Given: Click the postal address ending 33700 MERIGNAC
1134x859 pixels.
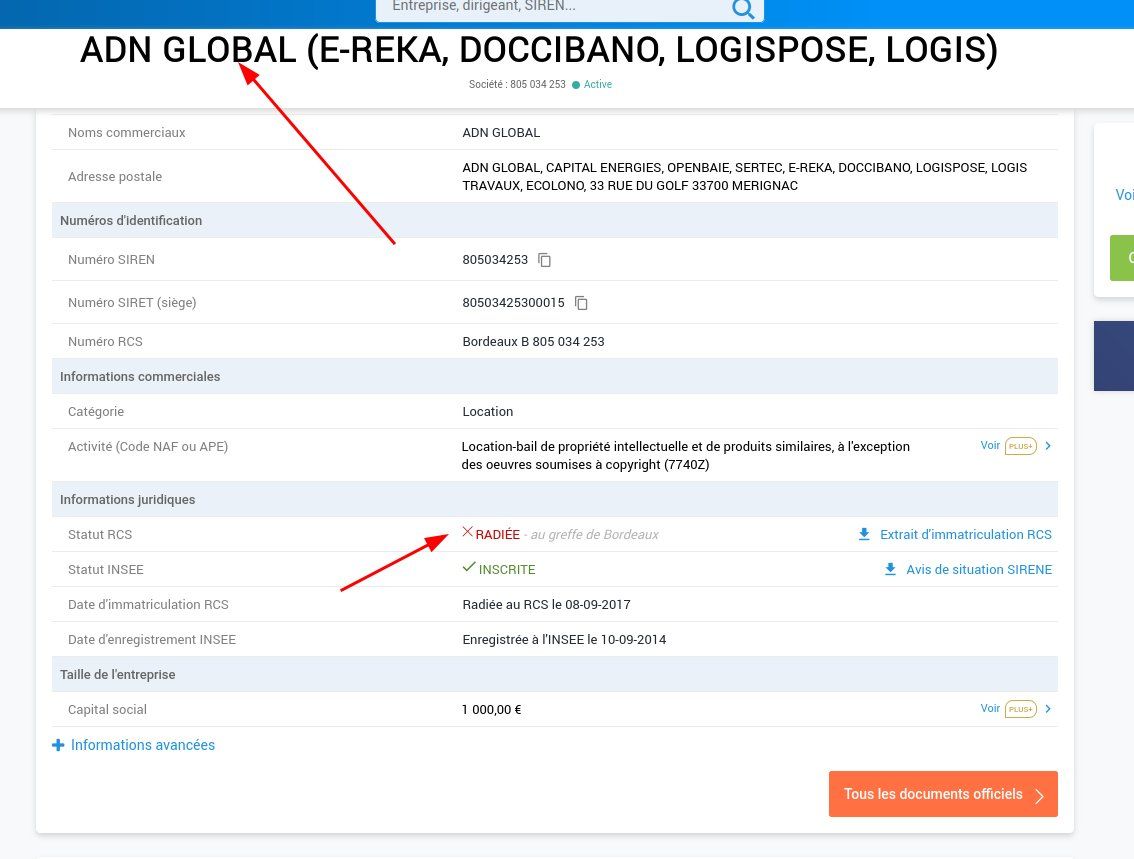Looking at the screenshot, I should (744, 176).
